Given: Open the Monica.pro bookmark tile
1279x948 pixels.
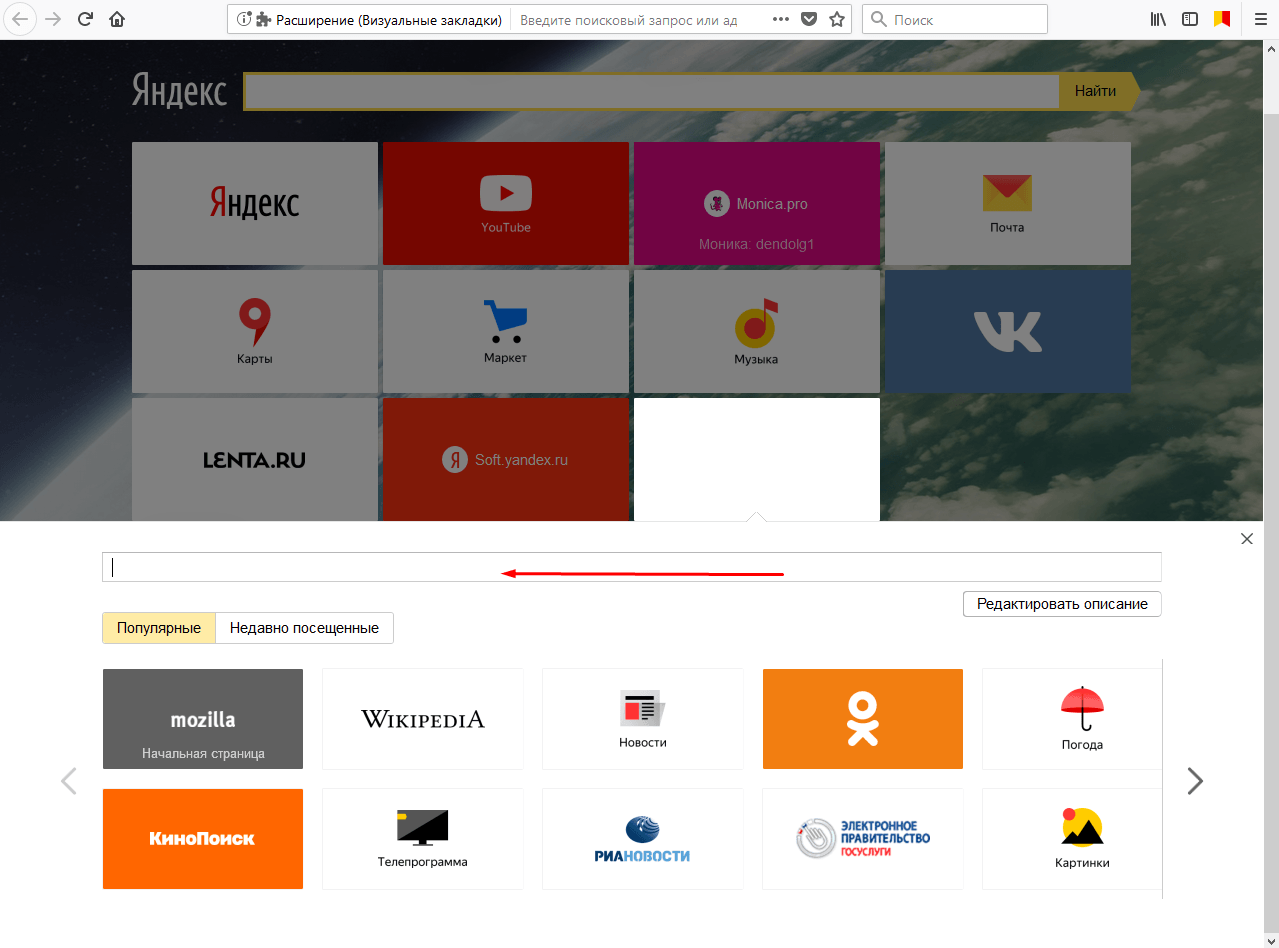Looking at the screenshot, I should [x=757, y=203].
